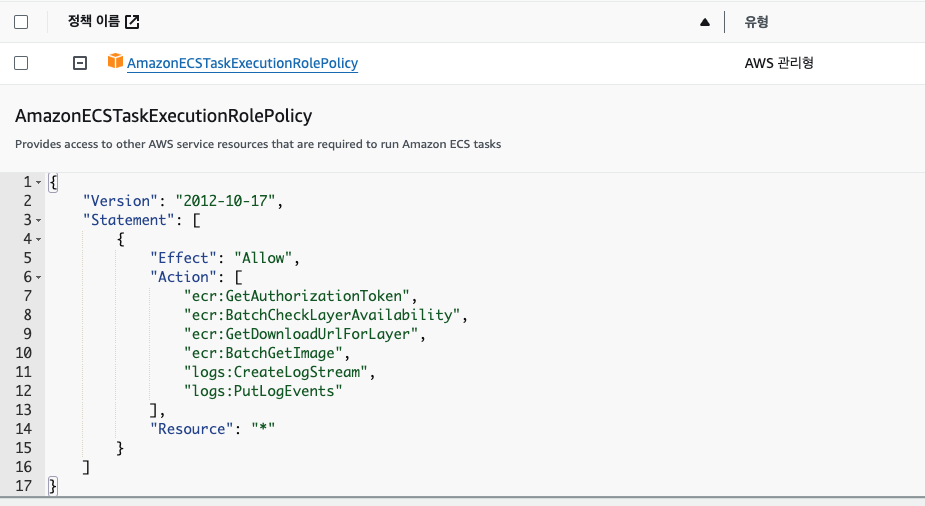
Task: Click line number 10 in the editor gutter
Action: click(24, 353)
